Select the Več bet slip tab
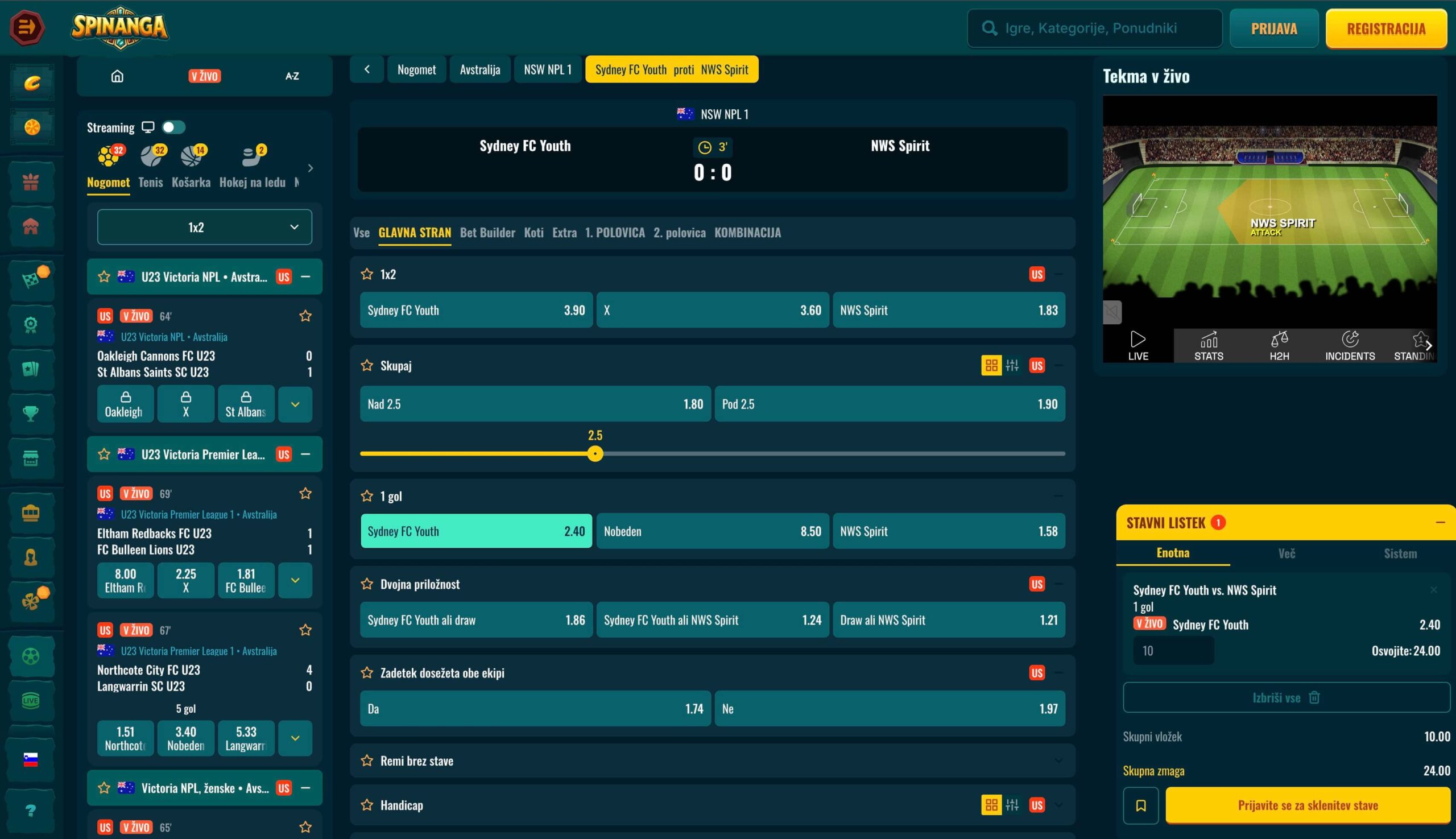This screenshot has height=839, width=1456. coord(1287,553)
